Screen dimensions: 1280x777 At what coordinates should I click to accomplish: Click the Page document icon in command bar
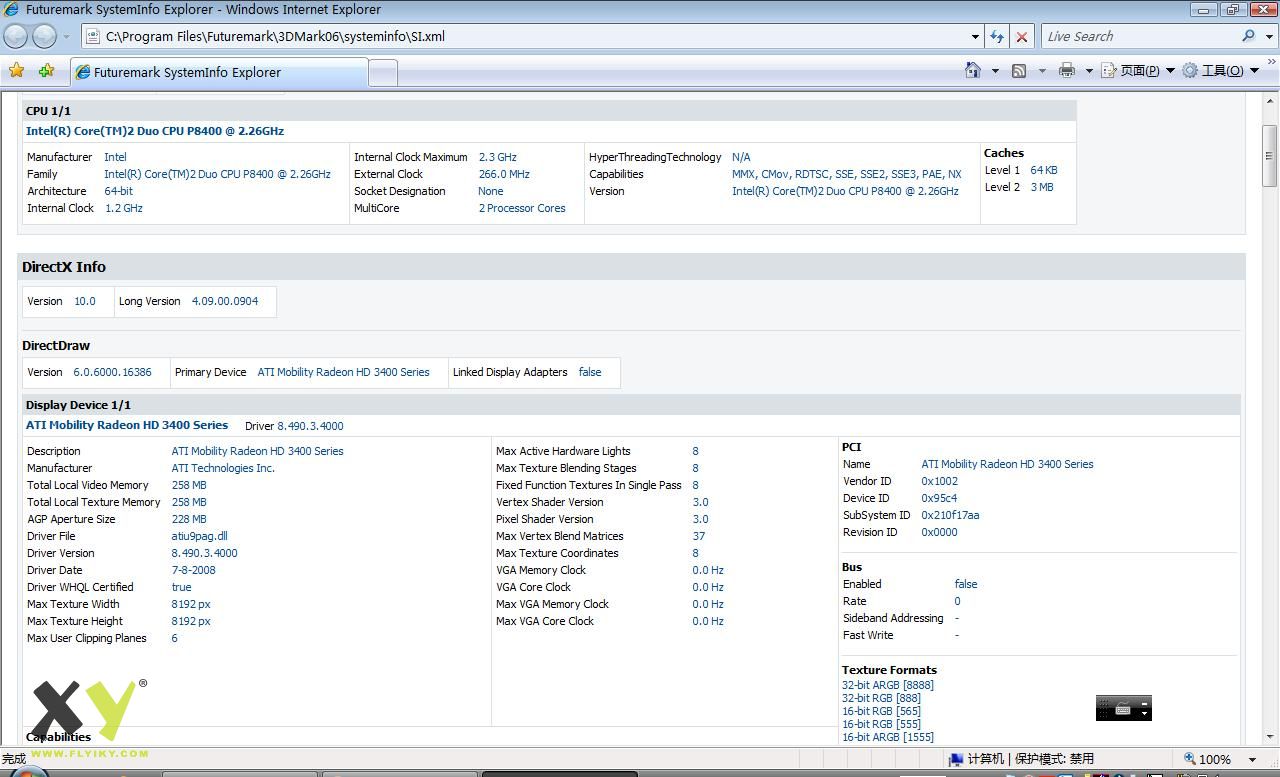click(x=1108, y=71)
